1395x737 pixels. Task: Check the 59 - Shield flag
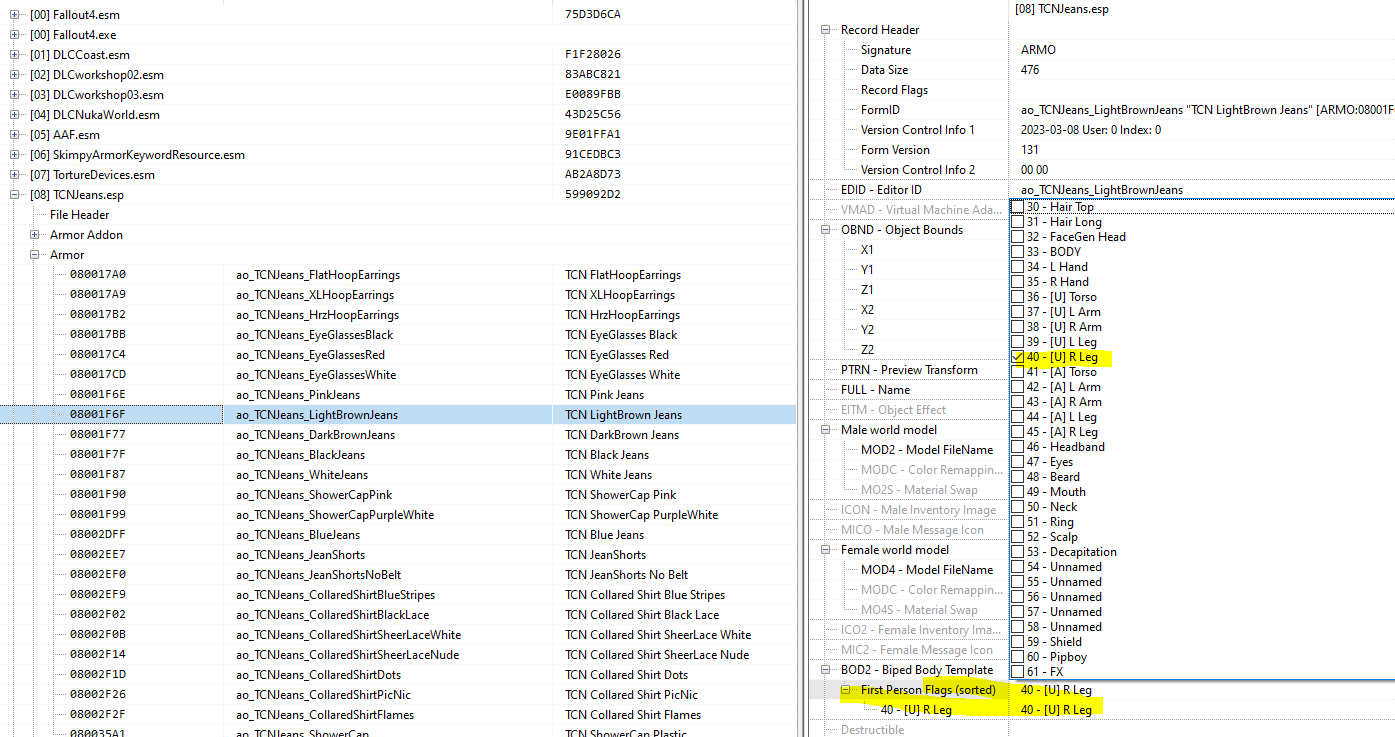(x=1018, y=642)
